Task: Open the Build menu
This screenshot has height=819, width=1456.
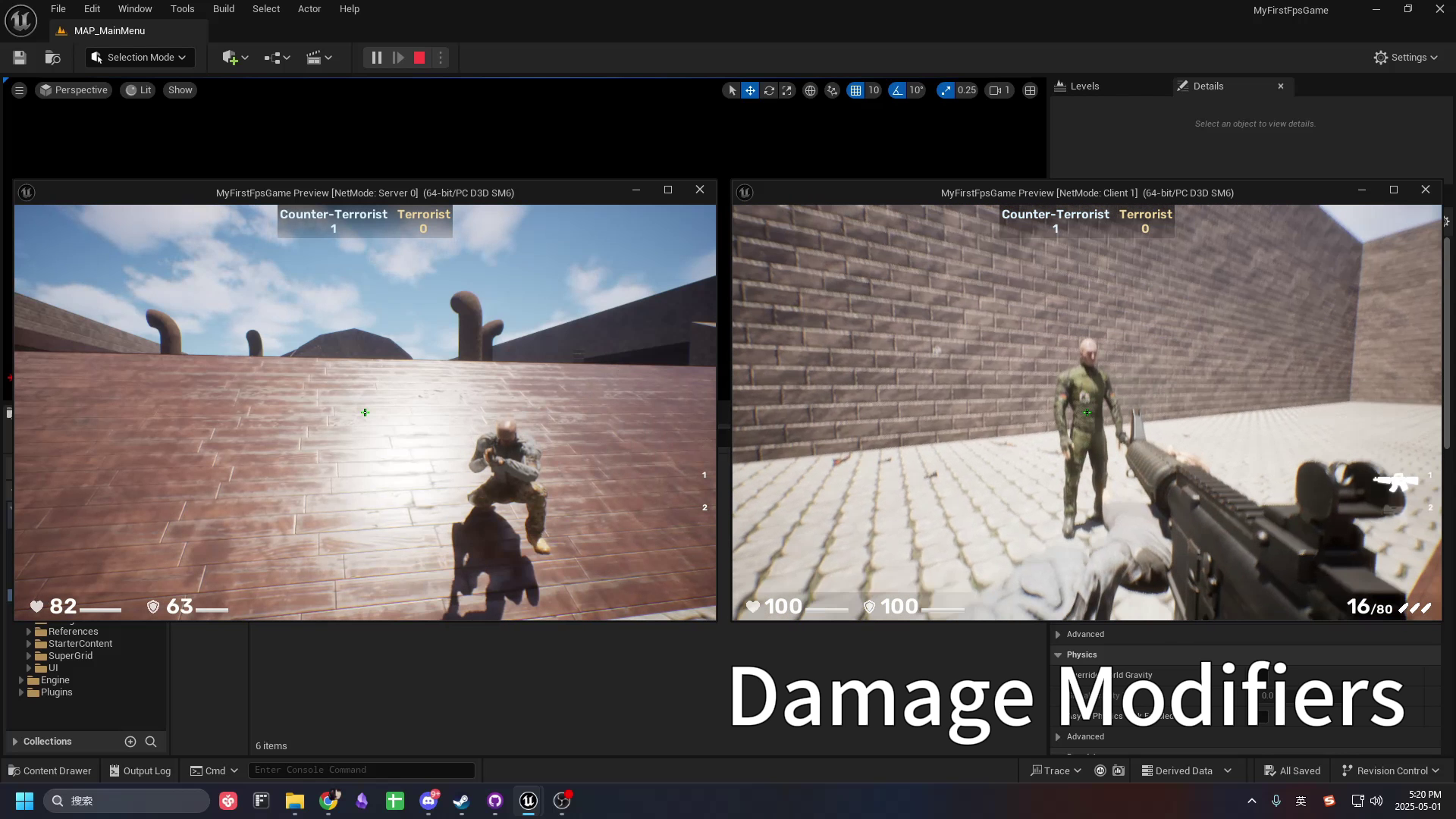Action: 223,9
